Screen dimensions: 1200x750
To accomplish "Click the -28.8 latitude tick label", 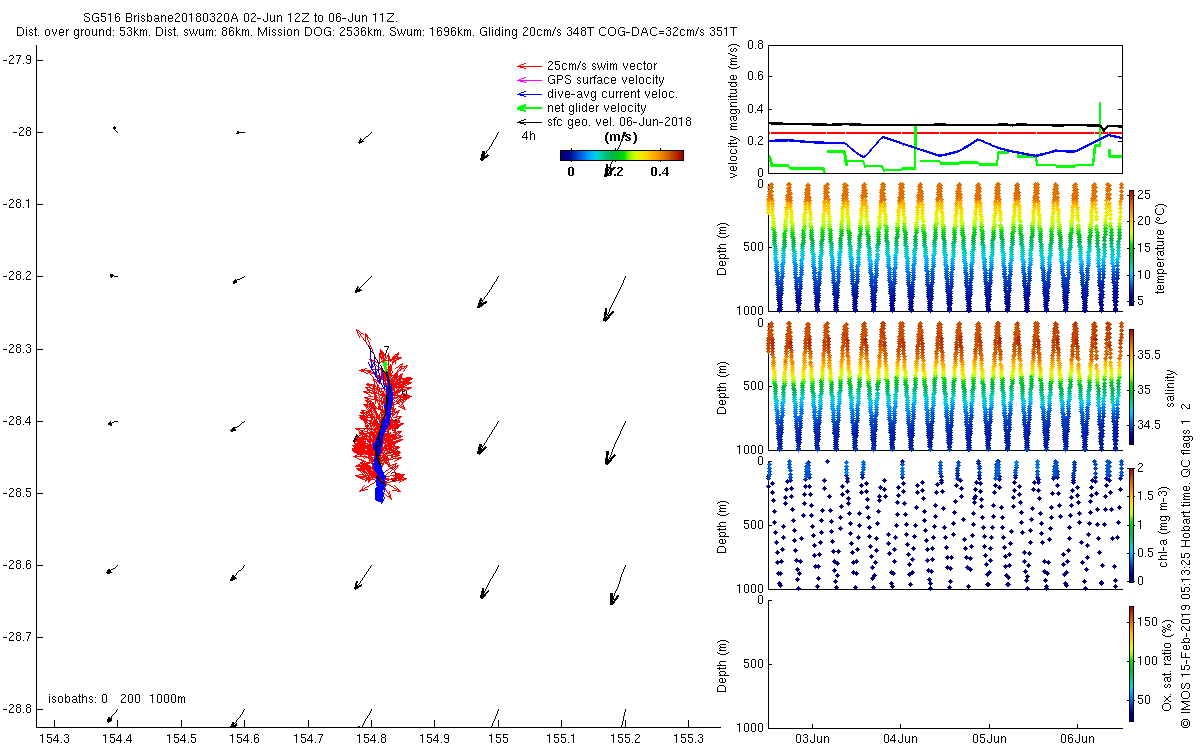I will point(17,709).
